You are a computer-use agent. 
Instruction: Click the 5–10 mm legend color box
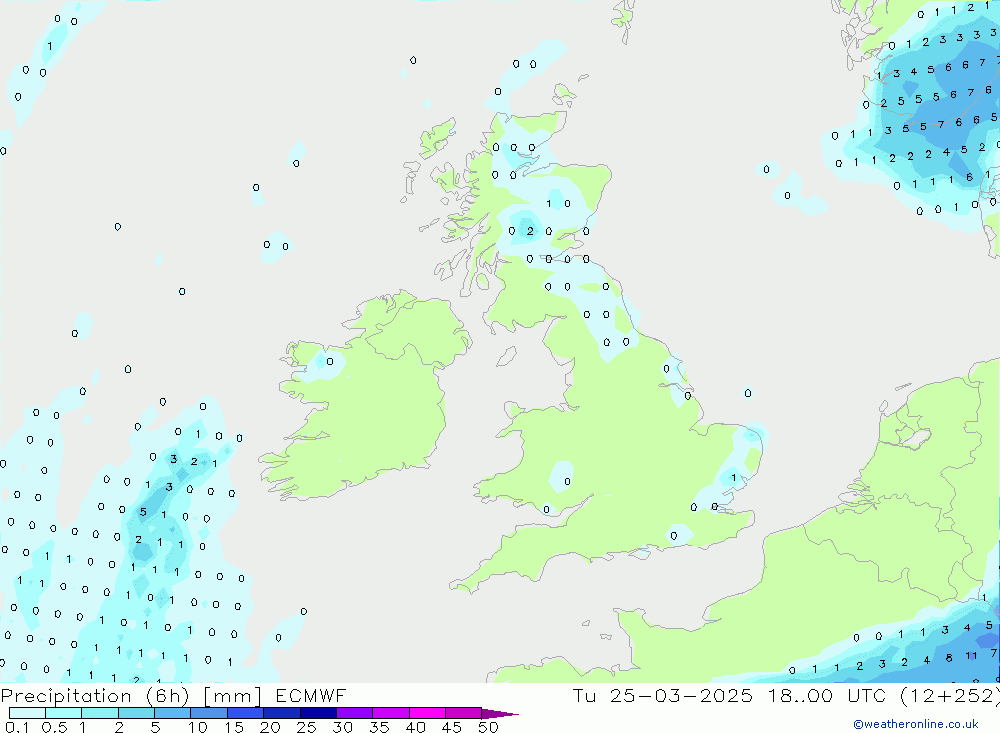[173, 713]
